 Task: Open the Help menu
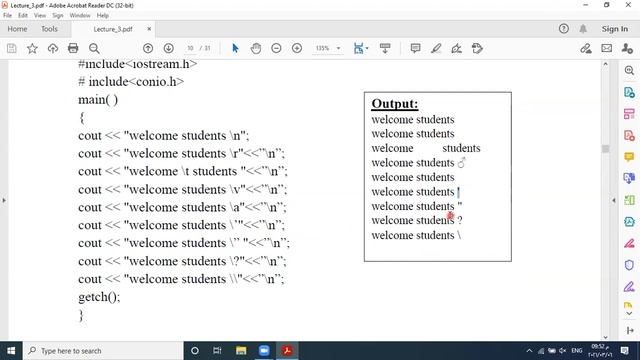click(x=103, y=16)
